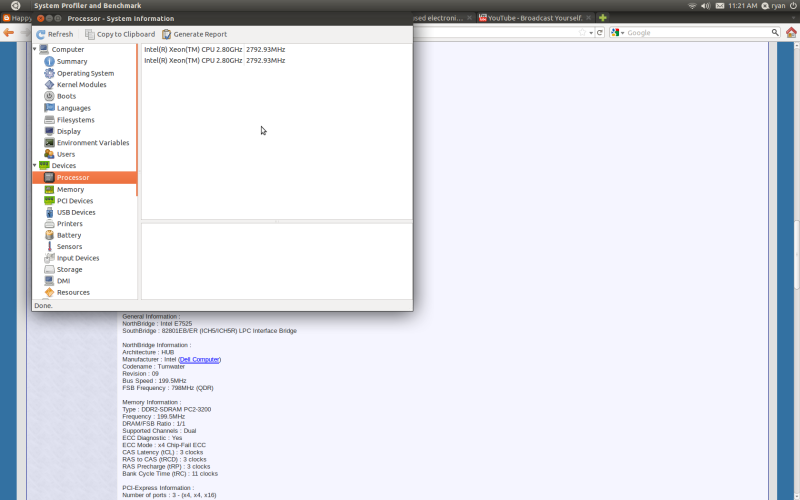Image resolution: width=800 pixels, height=500 pixels.
Task: Select the Display monitor icon
Action: (x=49, y=131)
